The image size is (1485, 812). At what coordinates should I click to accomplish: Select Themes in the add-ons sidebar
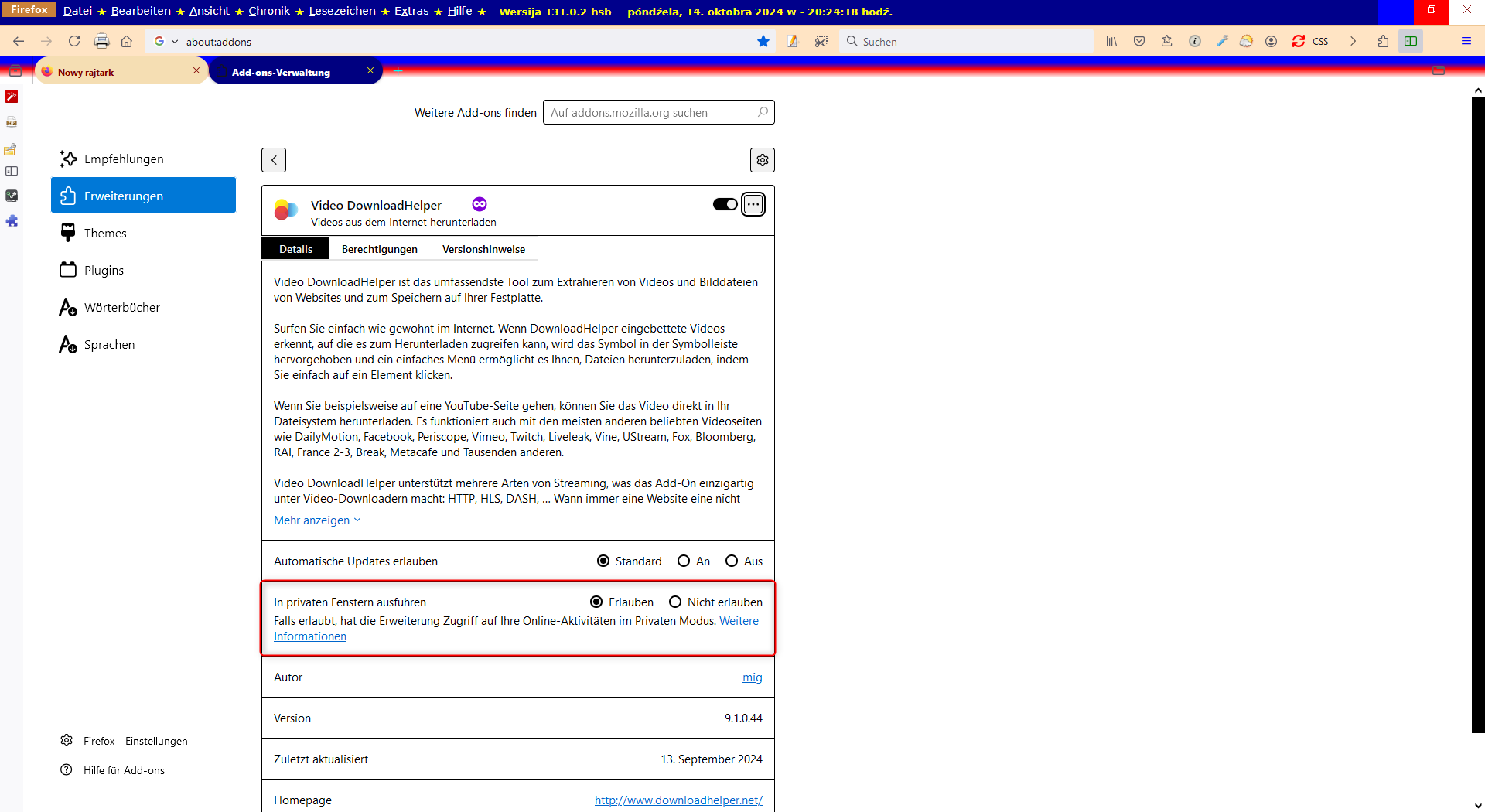pyautogui.click(x=144, y=233)
